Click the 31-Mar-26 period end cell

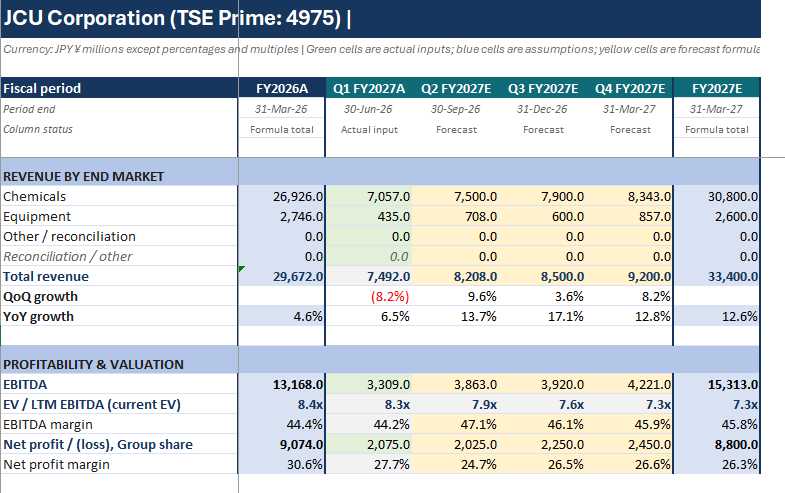coord(282,109)
